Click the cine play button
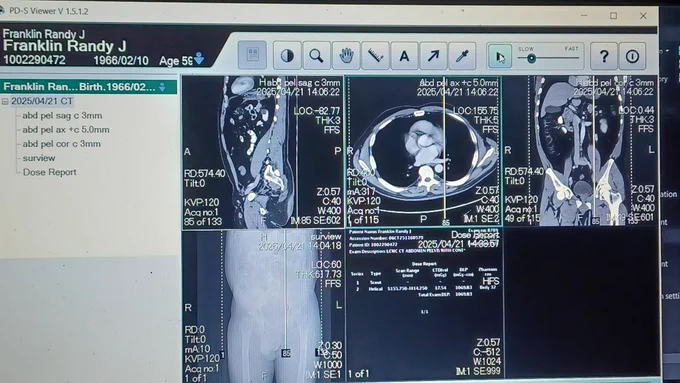This screenshot has width=680, height=383. (x=500, y=56)
